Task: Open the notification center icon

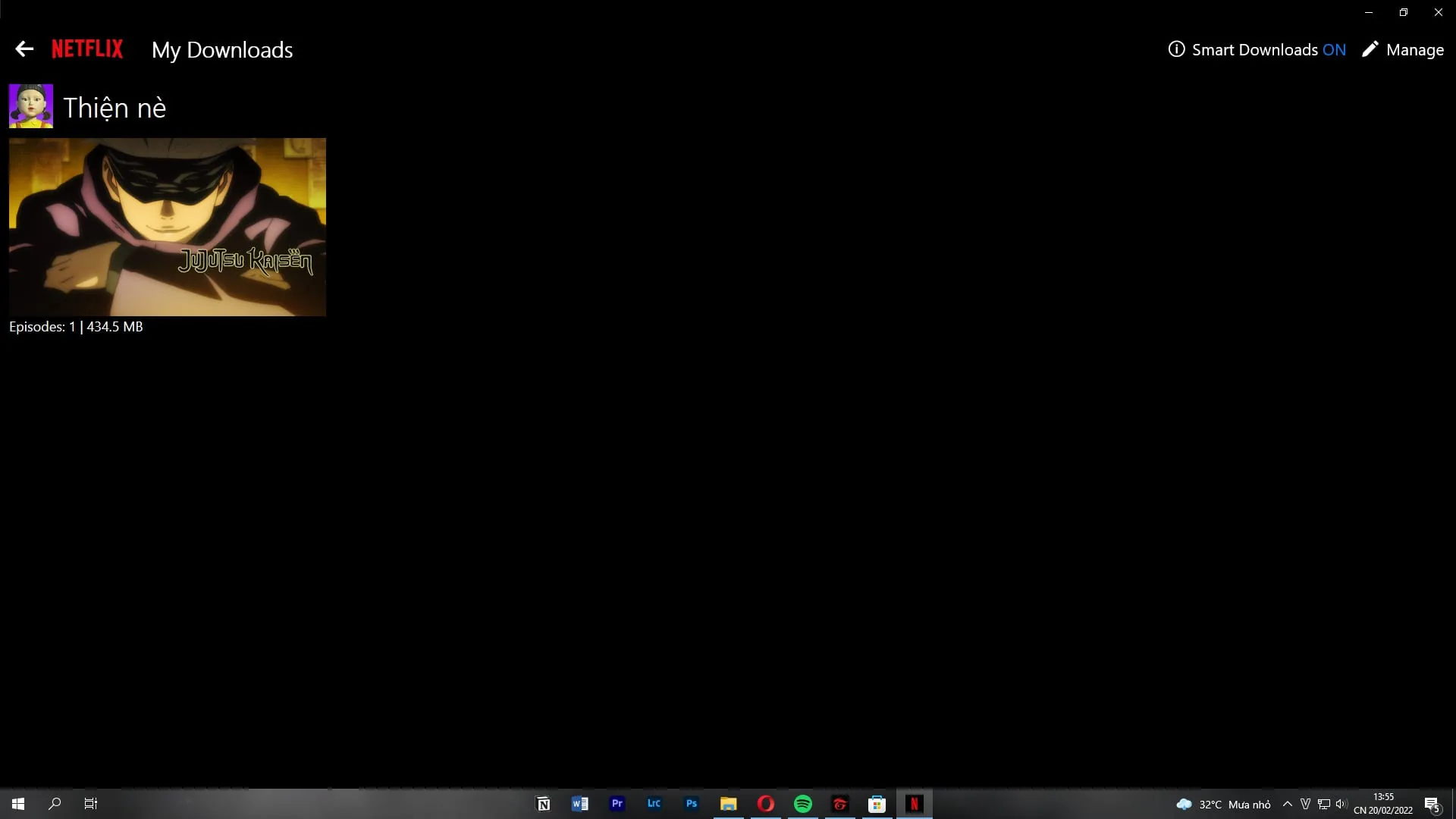Action: 1432,804
